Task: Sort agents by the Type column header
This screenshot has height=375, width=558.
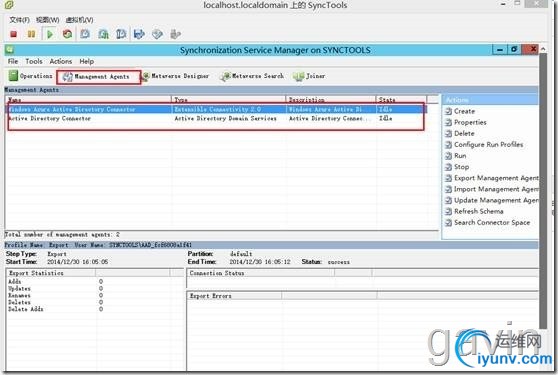Action: coord(228,100)
